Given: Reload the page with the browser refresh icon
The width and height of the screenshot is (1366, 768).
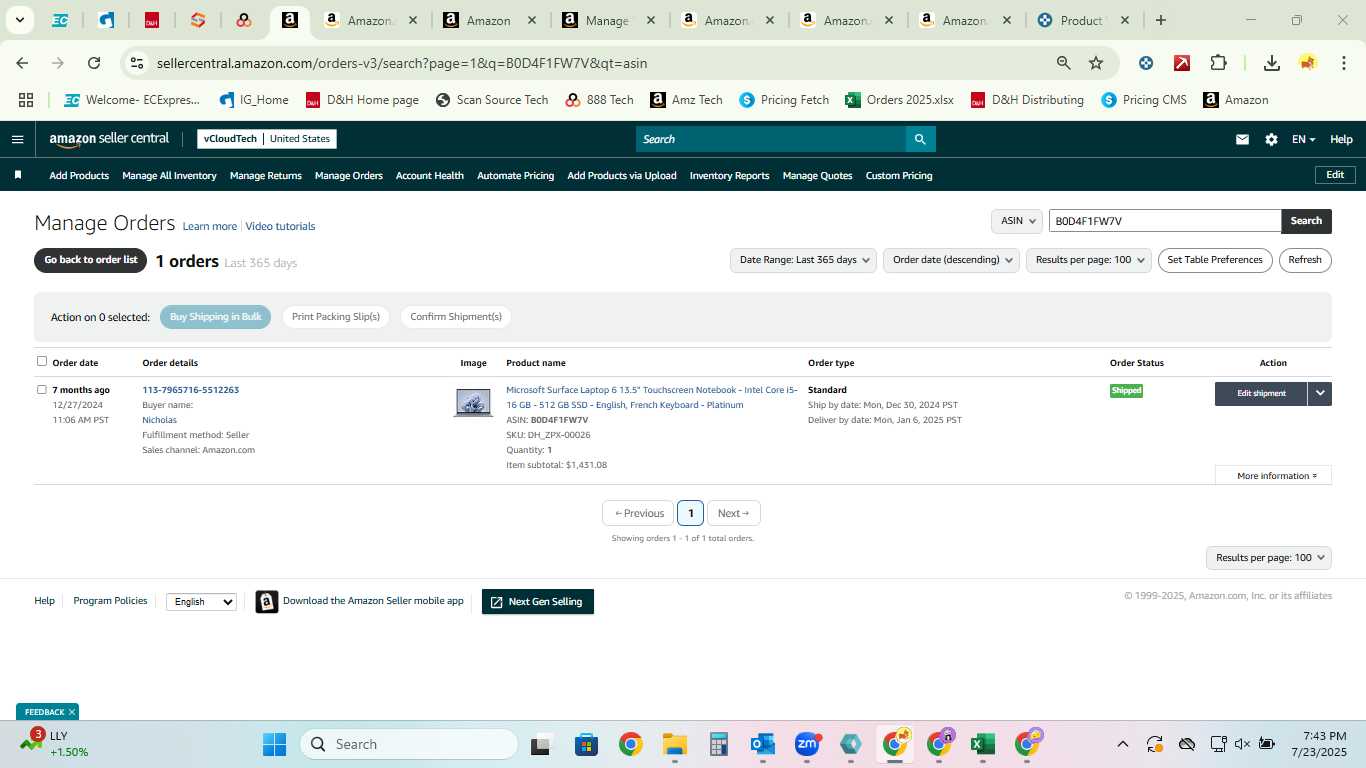Looking at the screenshot, I should pos(94,63).
